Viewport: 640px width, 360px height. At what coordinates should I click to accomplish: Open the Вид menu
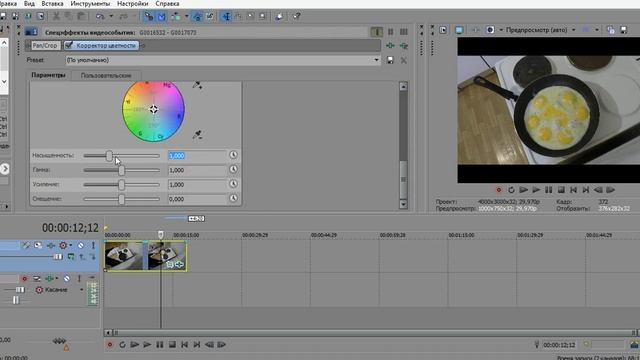click(x=29, y=4)
